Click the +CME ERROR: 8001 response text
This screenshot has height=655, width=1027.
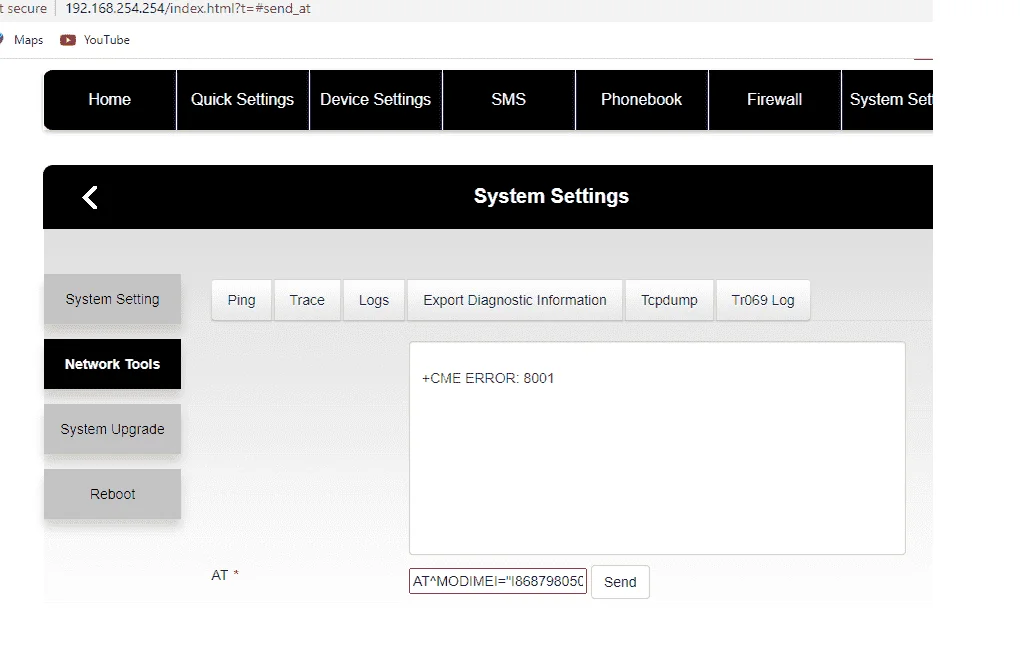pyautogui.click(x=488, y=378)
